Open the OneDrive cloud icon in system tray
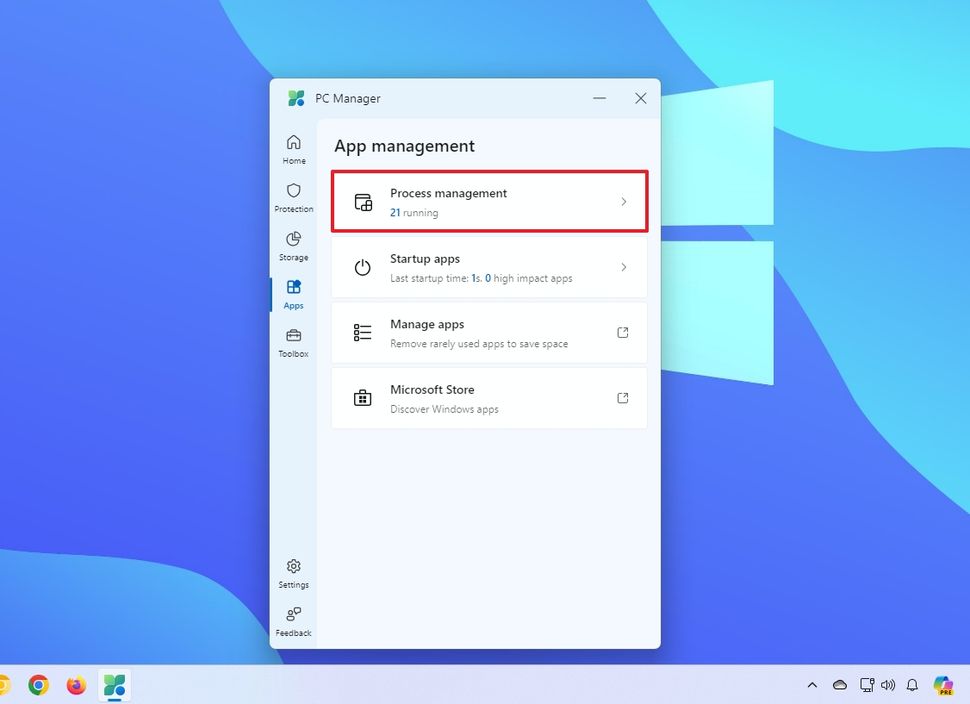This screenshot has height=704, width=970. tap(839, 685)
